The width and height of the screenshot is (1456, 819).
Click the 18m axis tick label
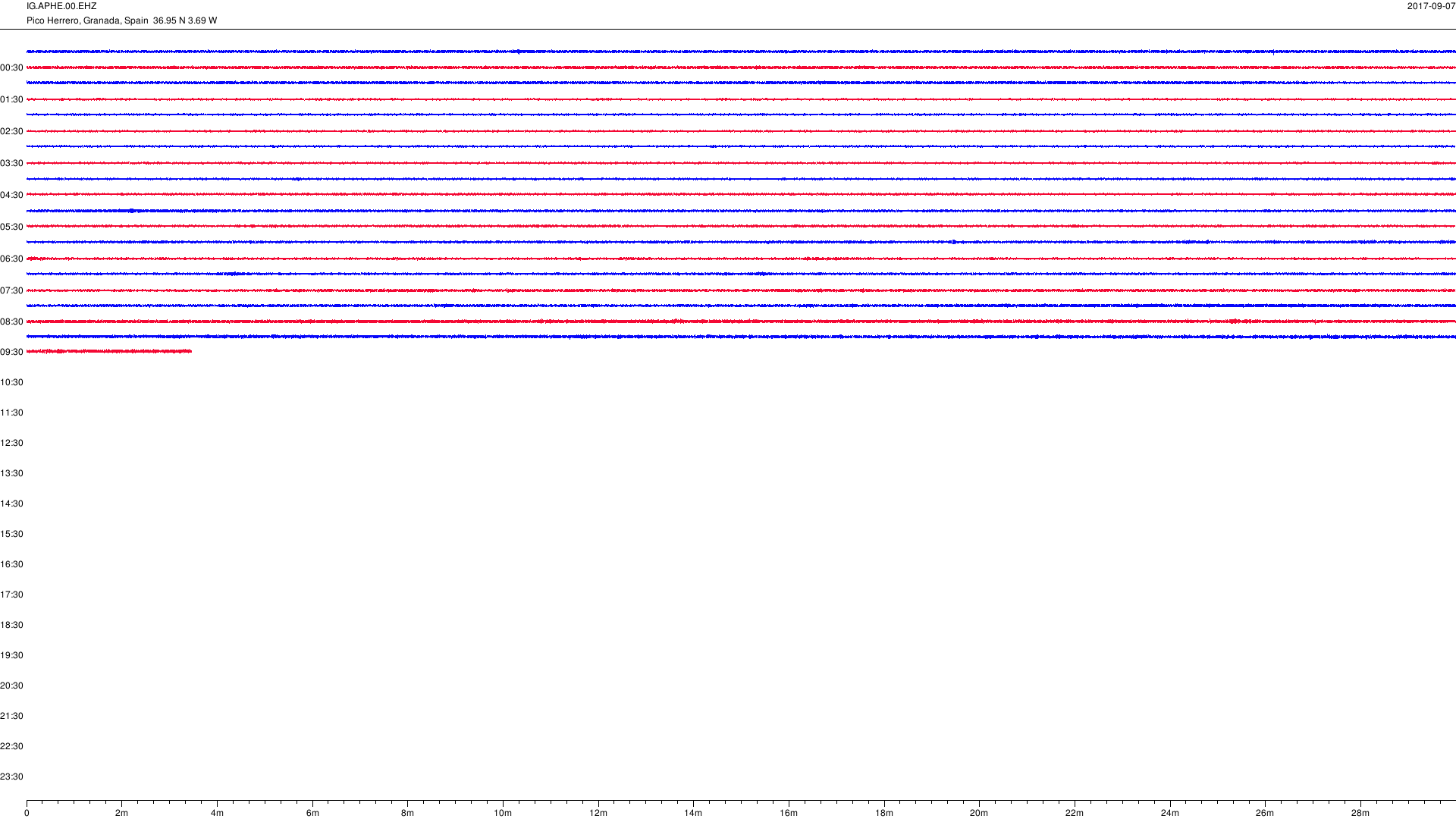coord(884,814)
